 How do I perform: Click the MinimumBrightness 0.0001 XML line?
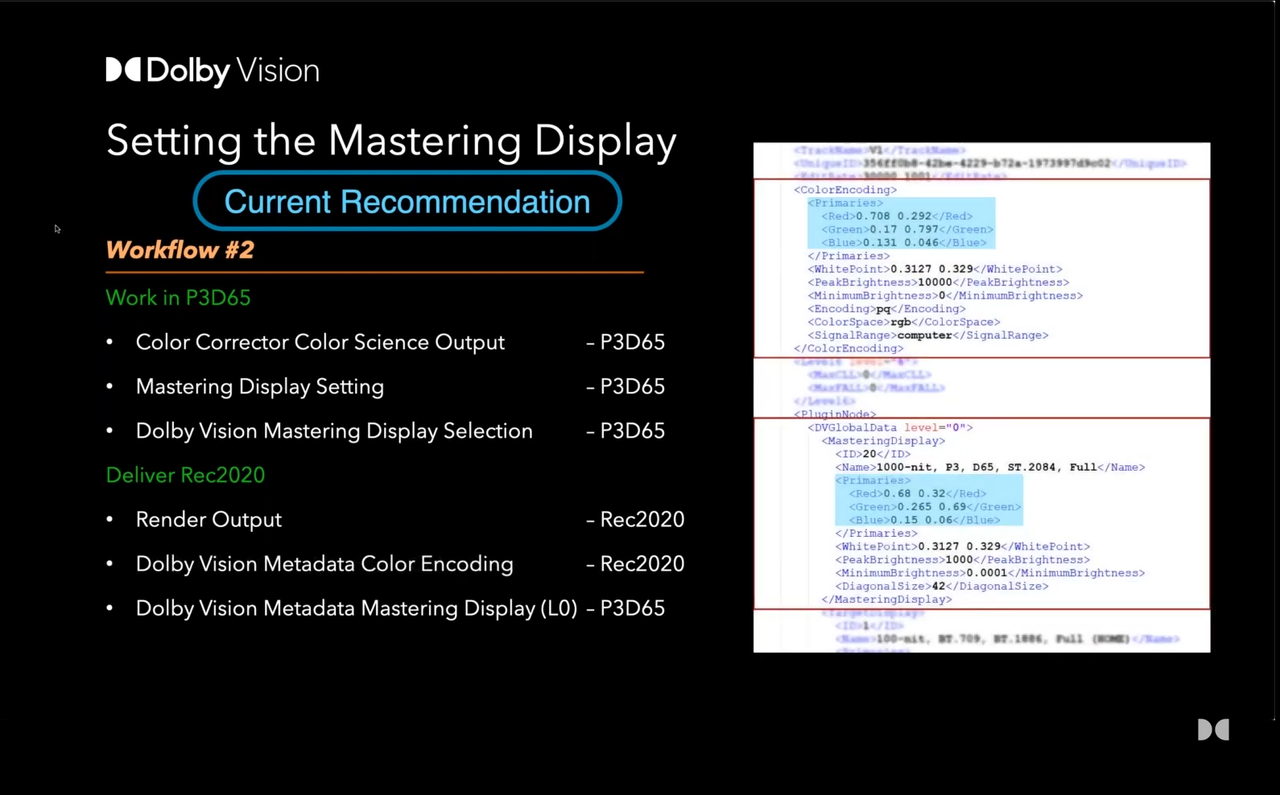tap(990, 573)
